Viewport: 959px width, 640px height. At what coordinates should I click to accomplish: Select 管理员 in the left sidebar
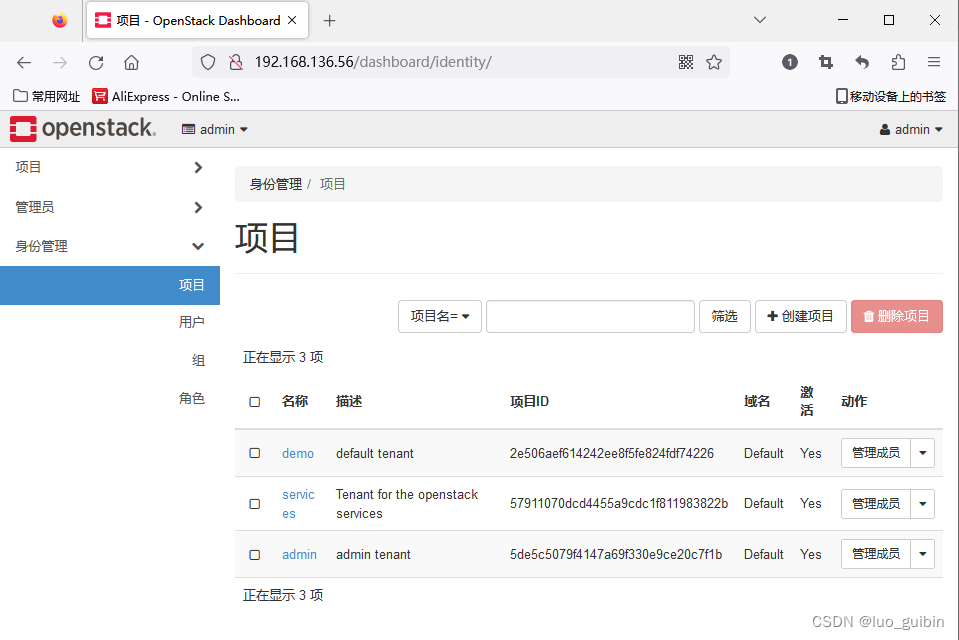tap(35, 206)
